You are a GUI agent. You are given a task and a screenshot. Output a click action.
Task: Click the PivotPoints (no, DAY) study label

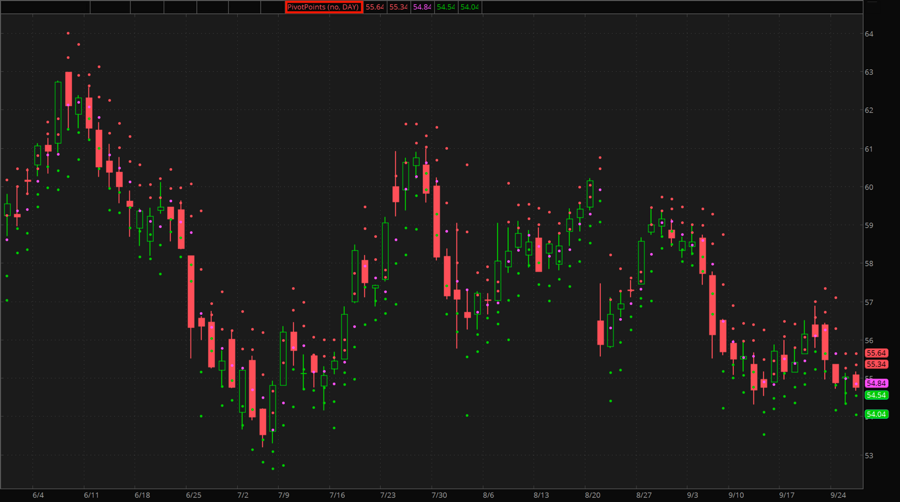(323, 7)
